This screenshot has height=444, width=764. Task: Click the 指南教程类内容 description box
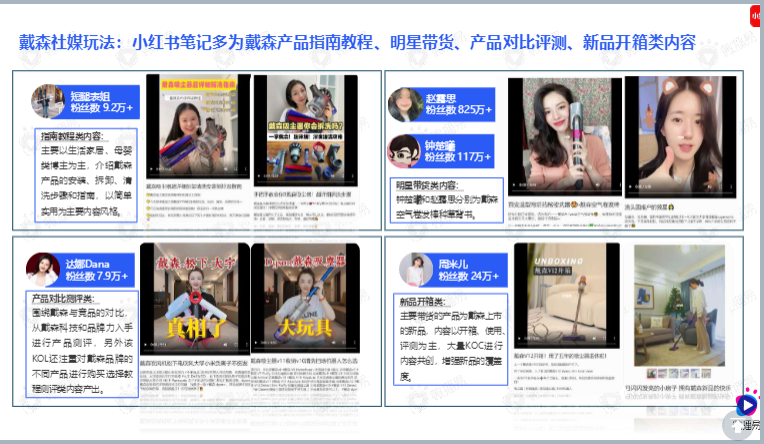coord(86,175)
